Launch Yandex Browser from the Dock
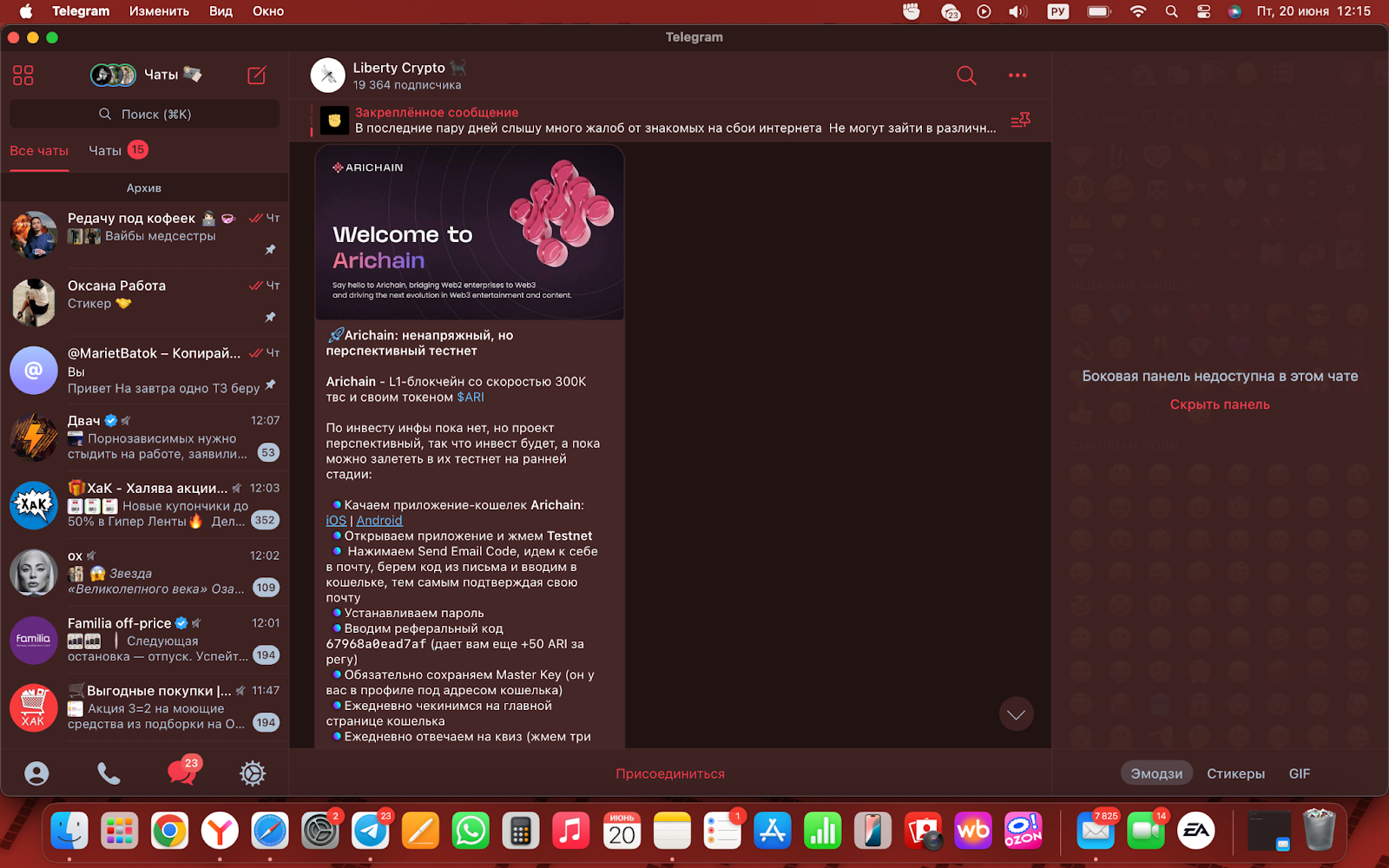 221,832
